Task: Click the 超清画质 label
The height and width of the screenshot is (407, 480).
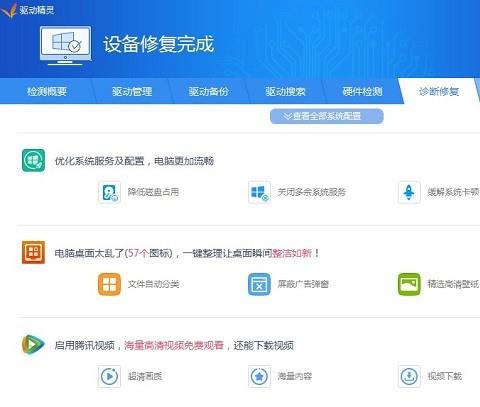Action: coord(145,376)
